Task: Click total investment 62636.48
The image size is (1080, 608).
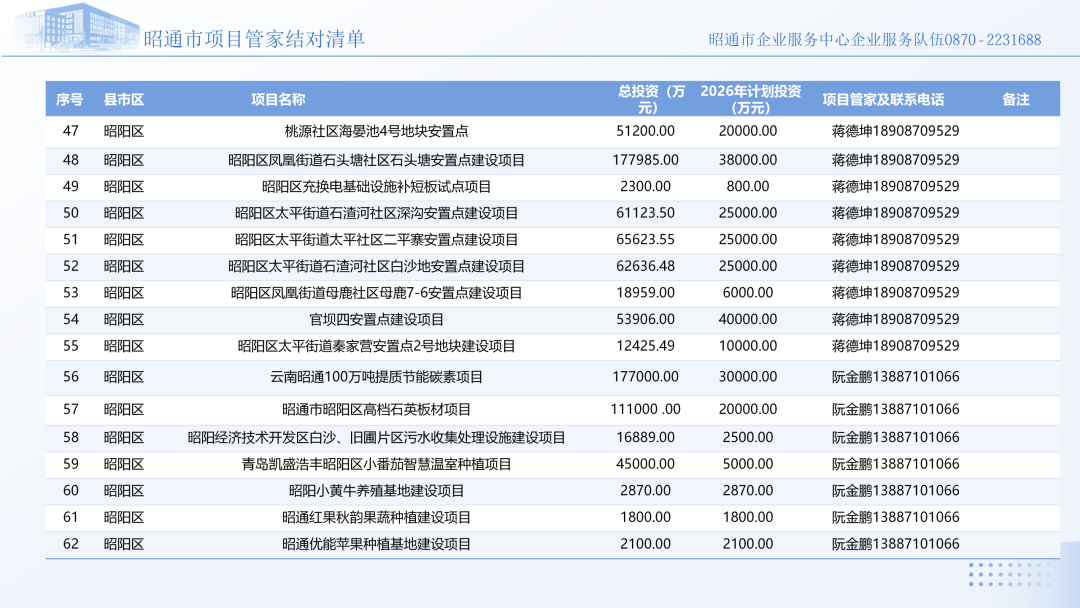Action: pyautogui.click(x=645, y=266)
